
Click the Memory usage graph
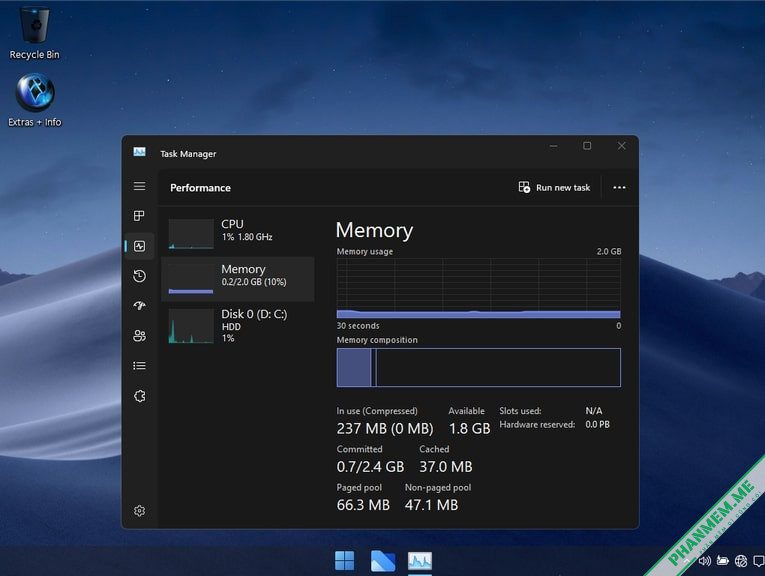click(x=479, y=288)
